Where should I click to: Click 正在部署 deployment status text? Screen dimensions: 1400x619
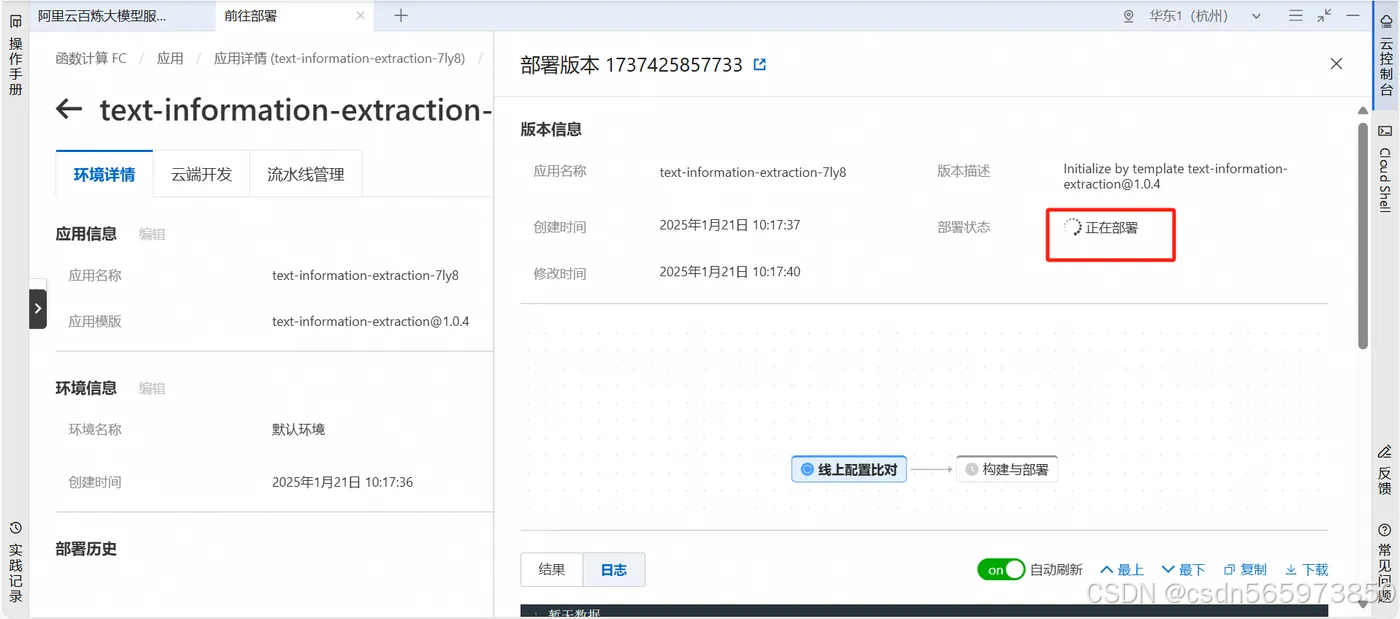click(1111, 228)
